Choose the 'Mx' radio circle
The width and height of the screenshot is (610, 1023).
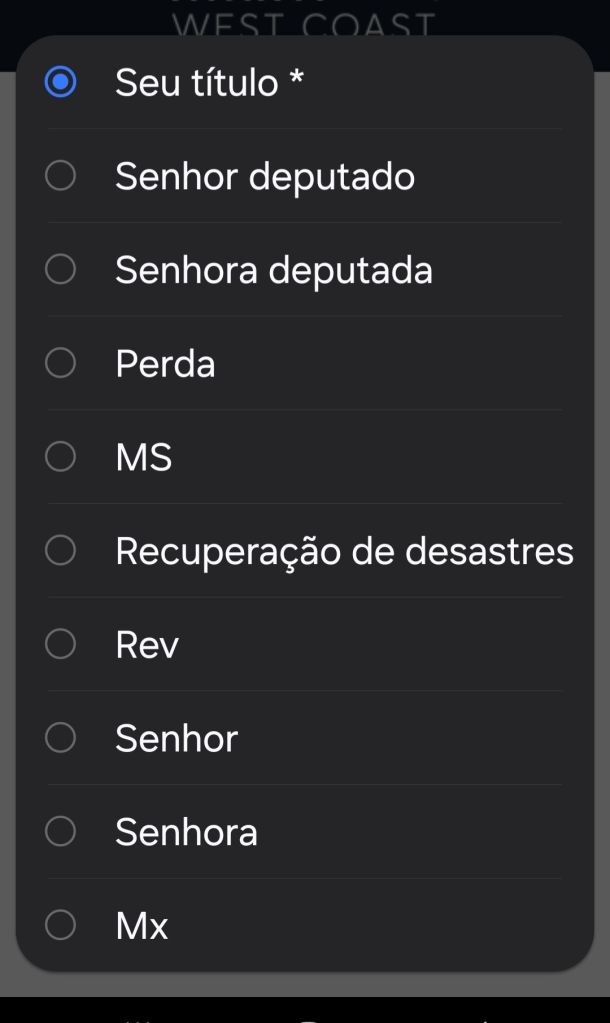pos(61,925)
